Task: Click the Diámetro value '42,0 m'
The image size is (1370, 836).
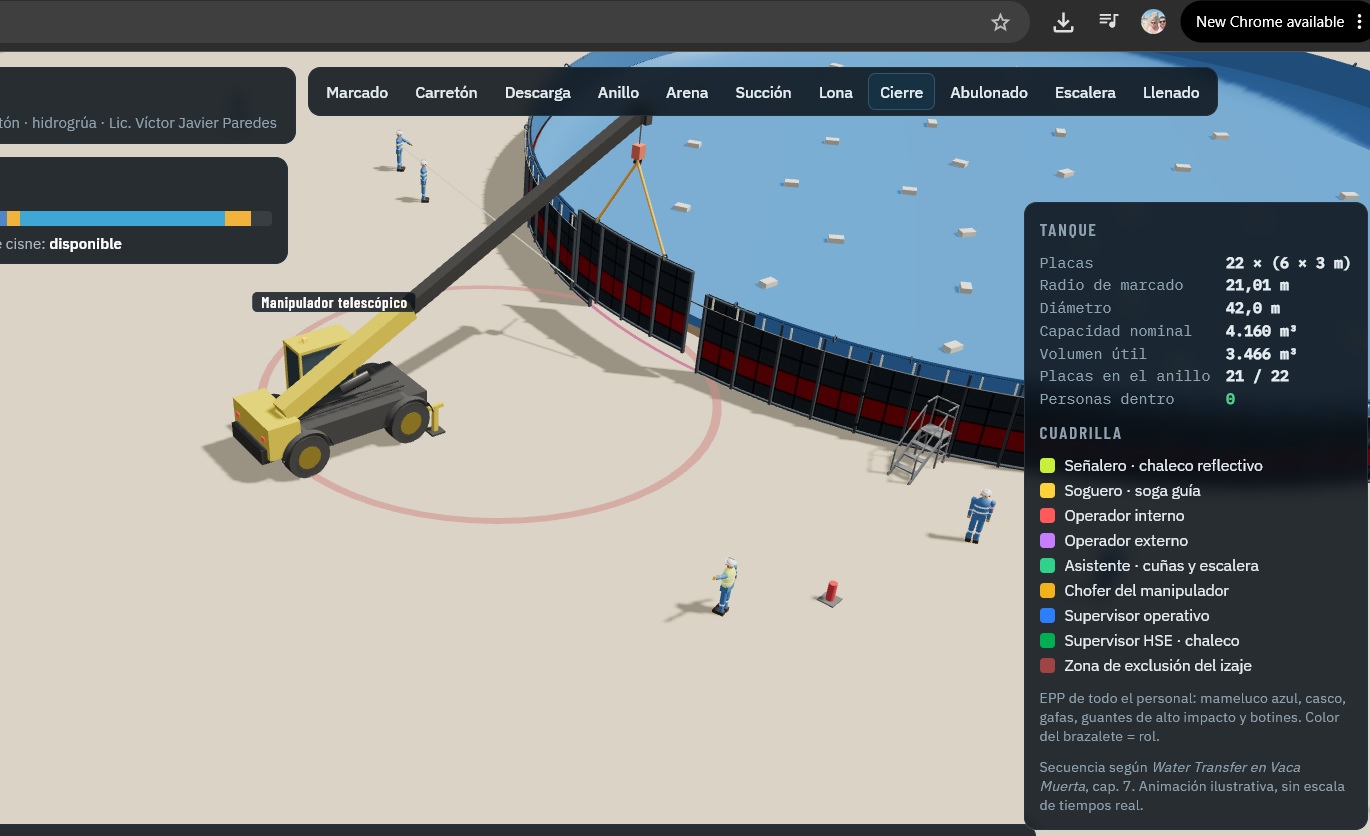Action: (1252, 308)
